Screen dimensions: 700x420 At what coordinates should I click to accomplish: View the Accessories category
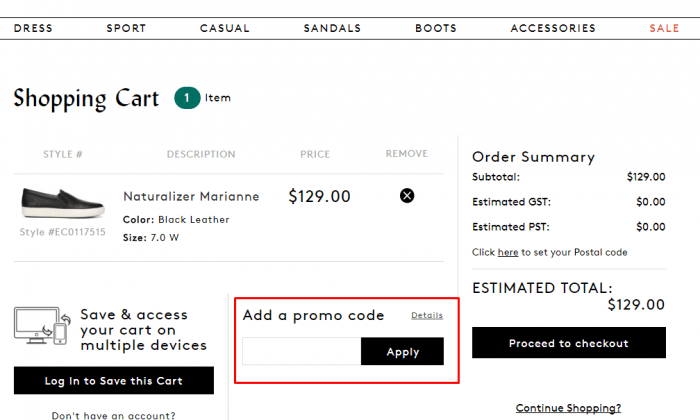coord(553,28)
